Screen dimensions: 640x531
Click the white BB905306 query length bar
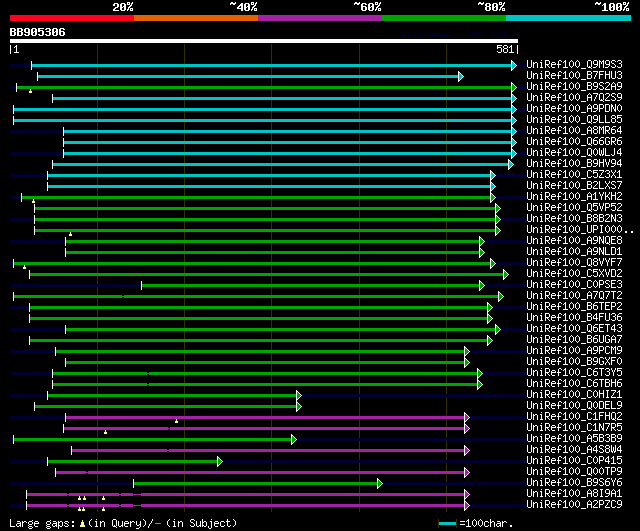(x=264, y=41)
